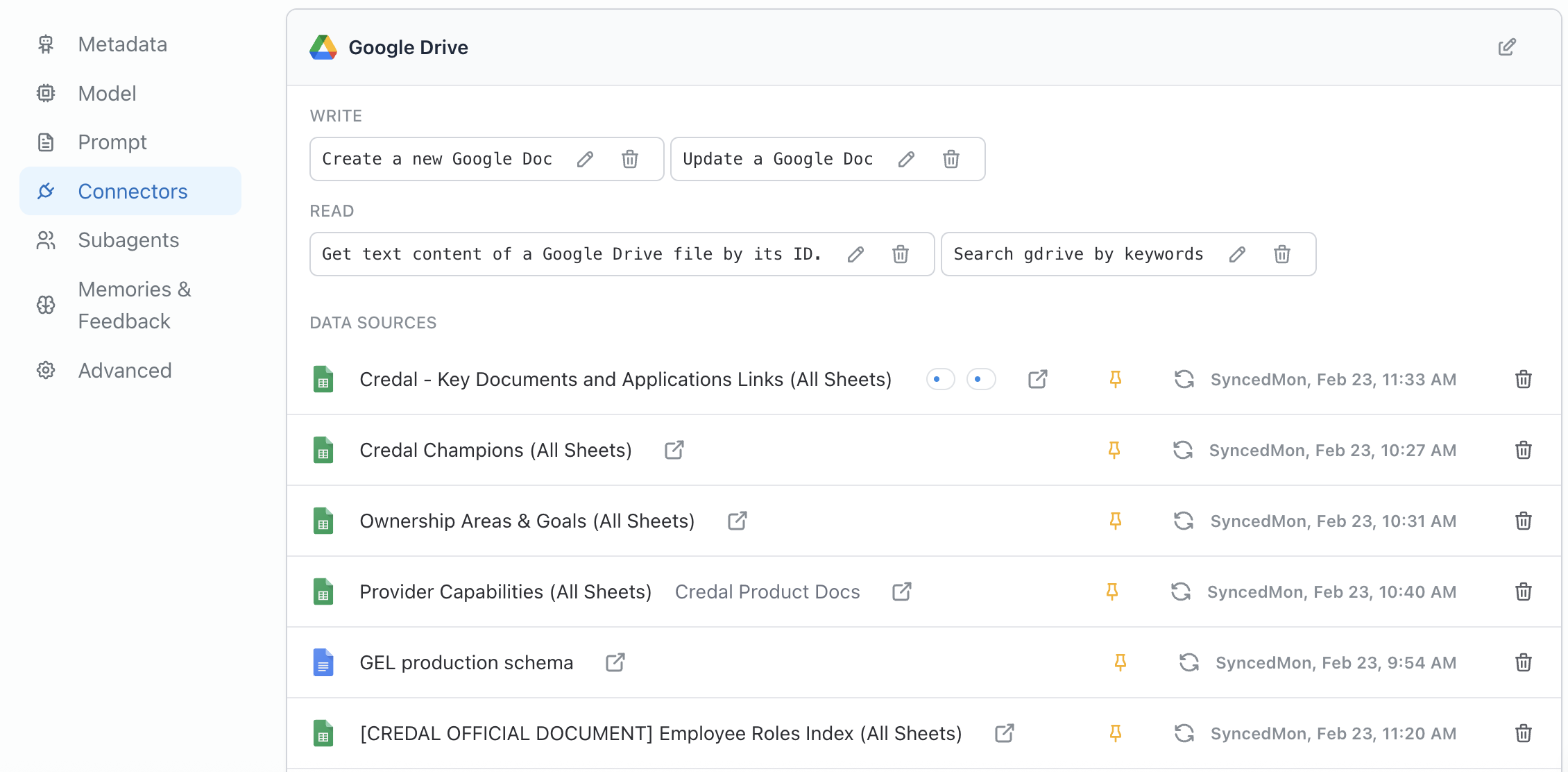Edit the Google Drive connector settings

1506,47
